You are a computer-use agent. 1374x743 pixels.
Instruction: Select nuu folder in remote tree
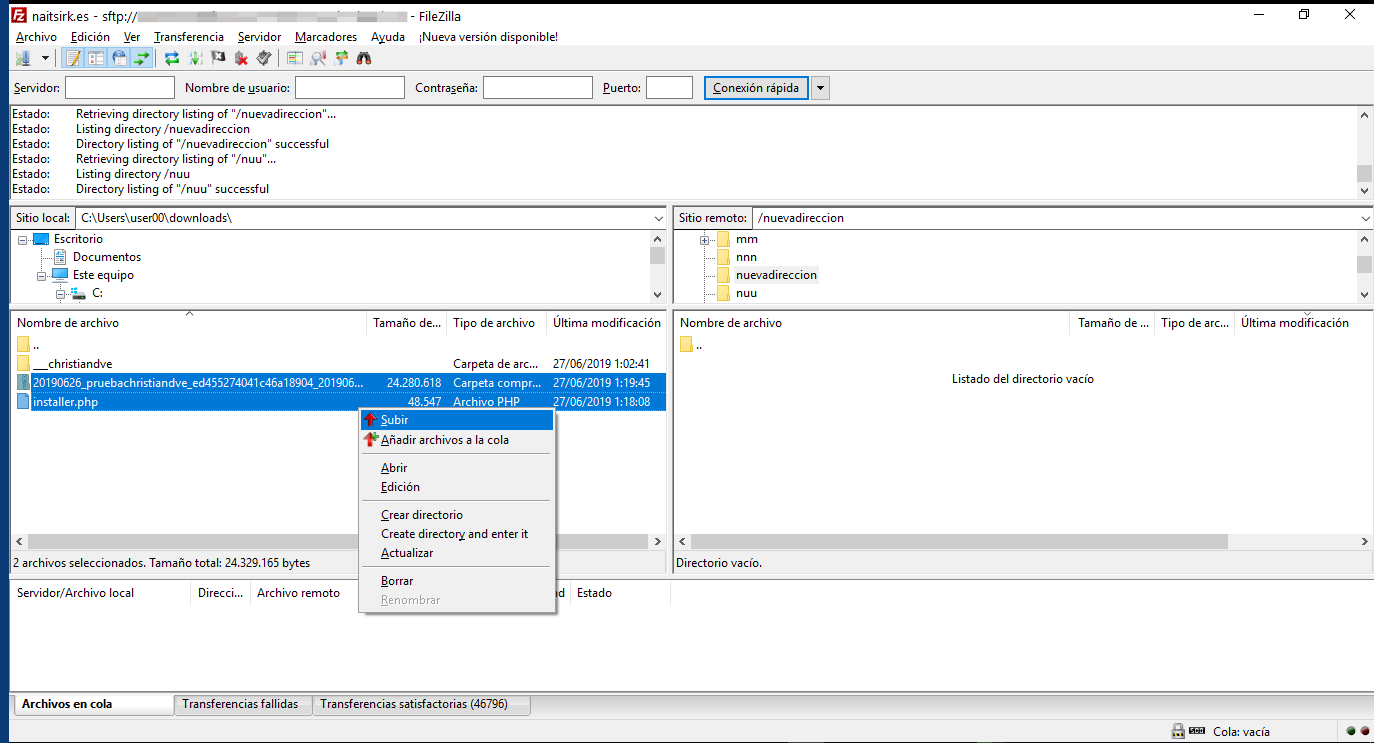point(746,293)
